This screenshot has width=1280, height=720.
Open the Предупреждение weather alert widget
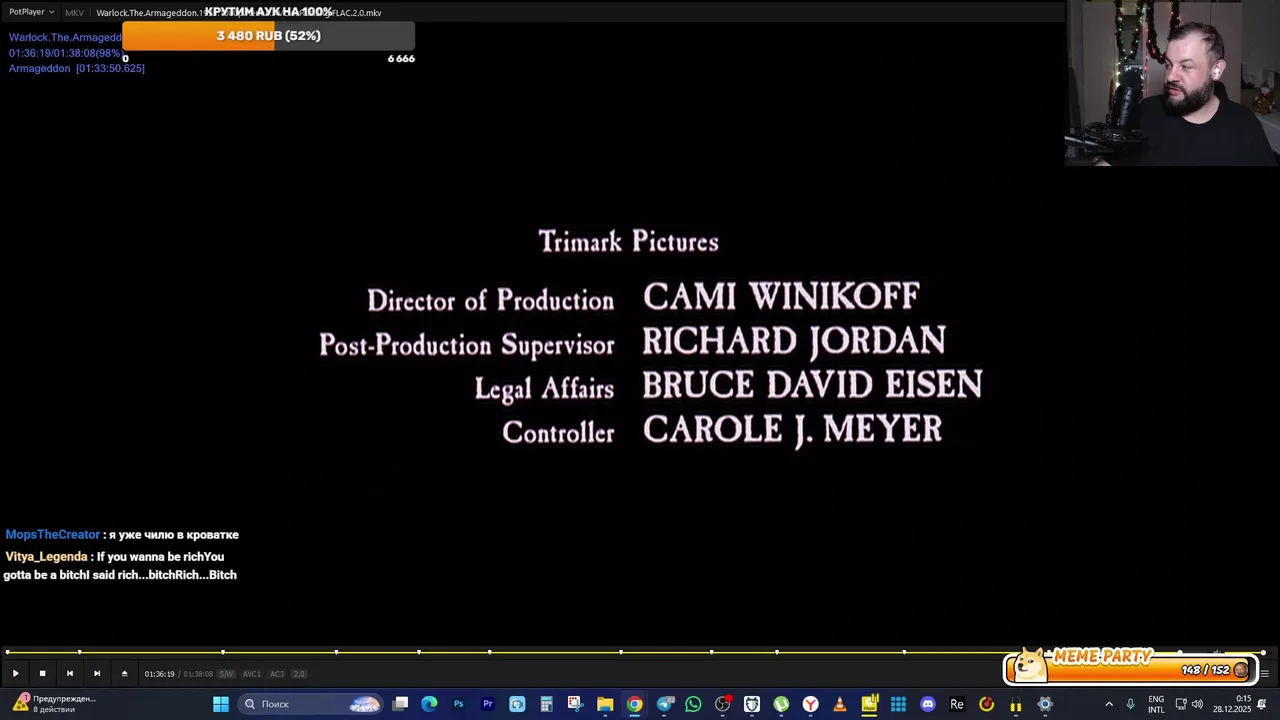(54, 704)
